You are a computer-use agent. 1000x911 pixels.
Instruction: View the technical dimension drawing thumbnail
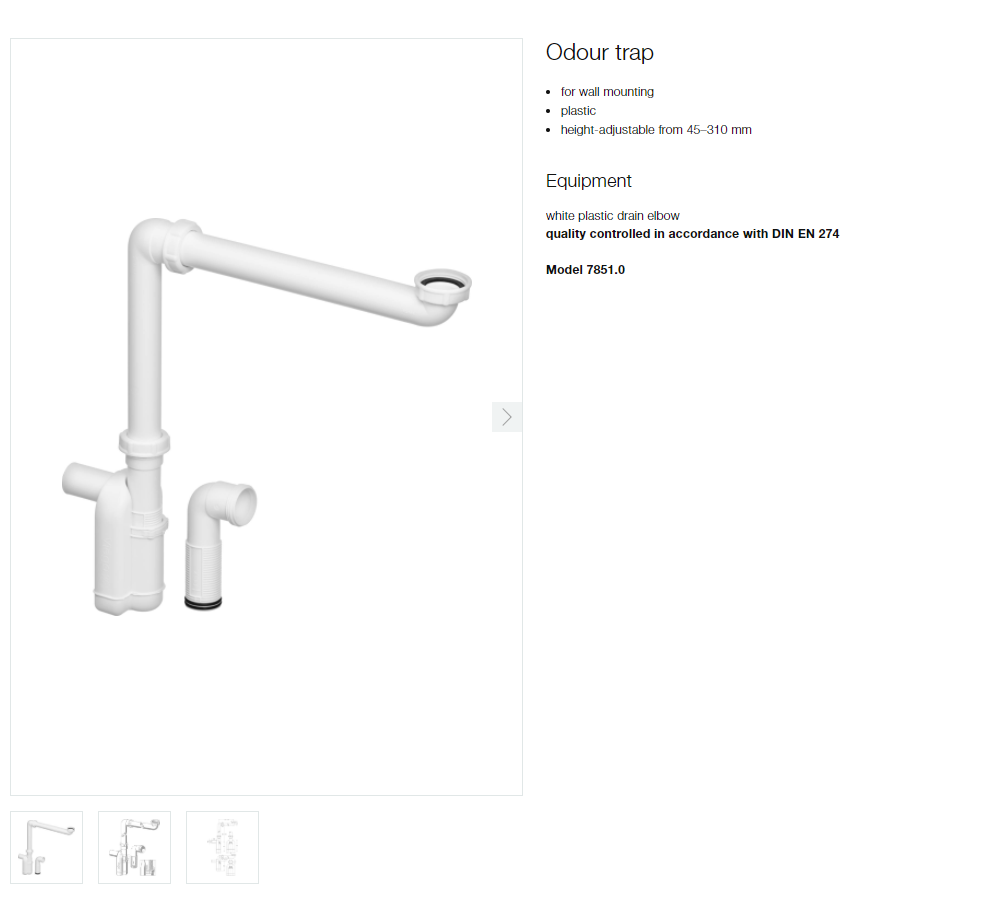pyautogui.click(x=223, y=847)
